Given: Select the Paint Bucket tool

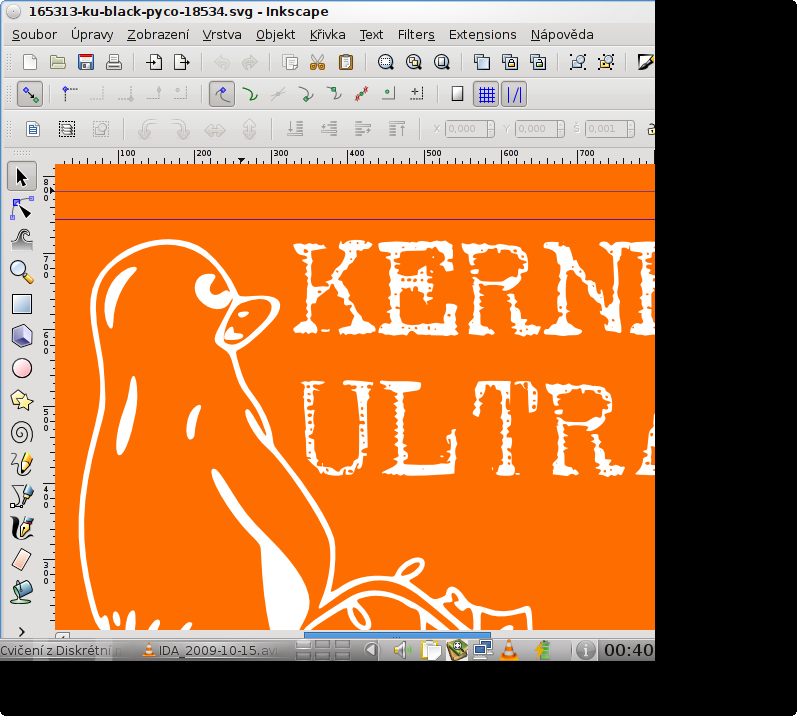Looking at the screenshot, I should point(21,592).
